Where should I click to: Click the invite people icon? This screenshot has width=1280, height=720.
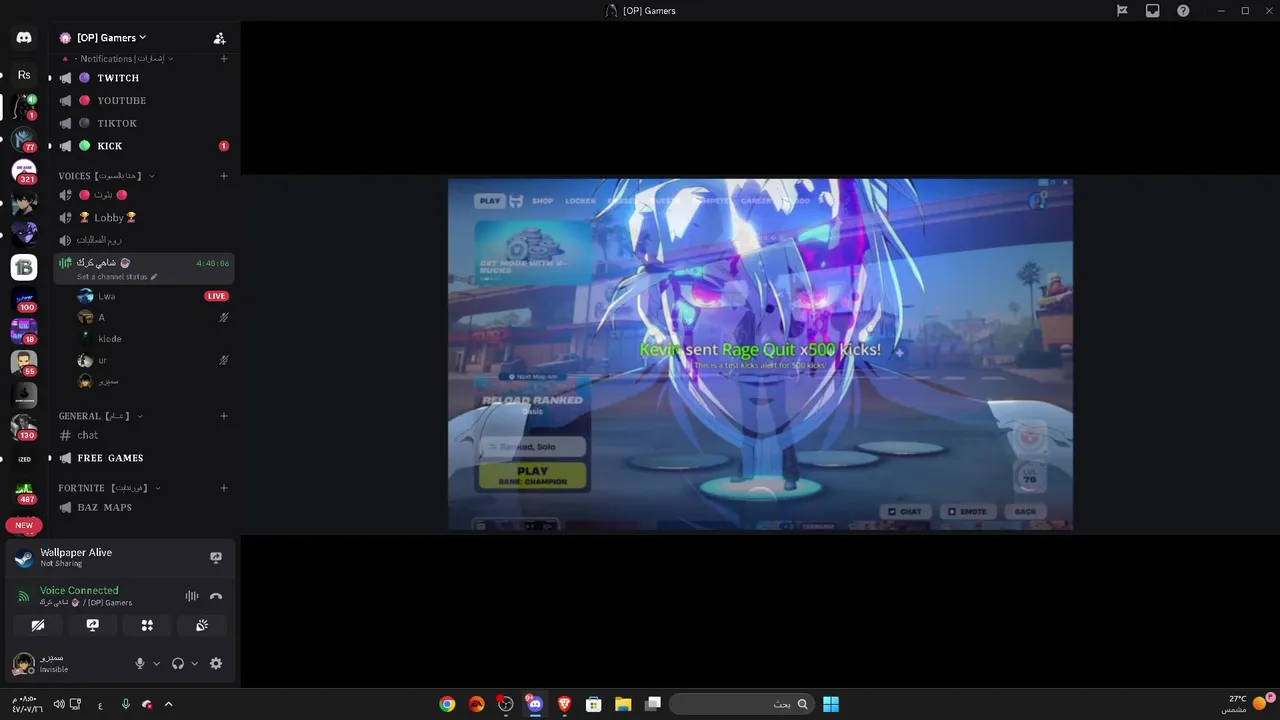[219, 38]
